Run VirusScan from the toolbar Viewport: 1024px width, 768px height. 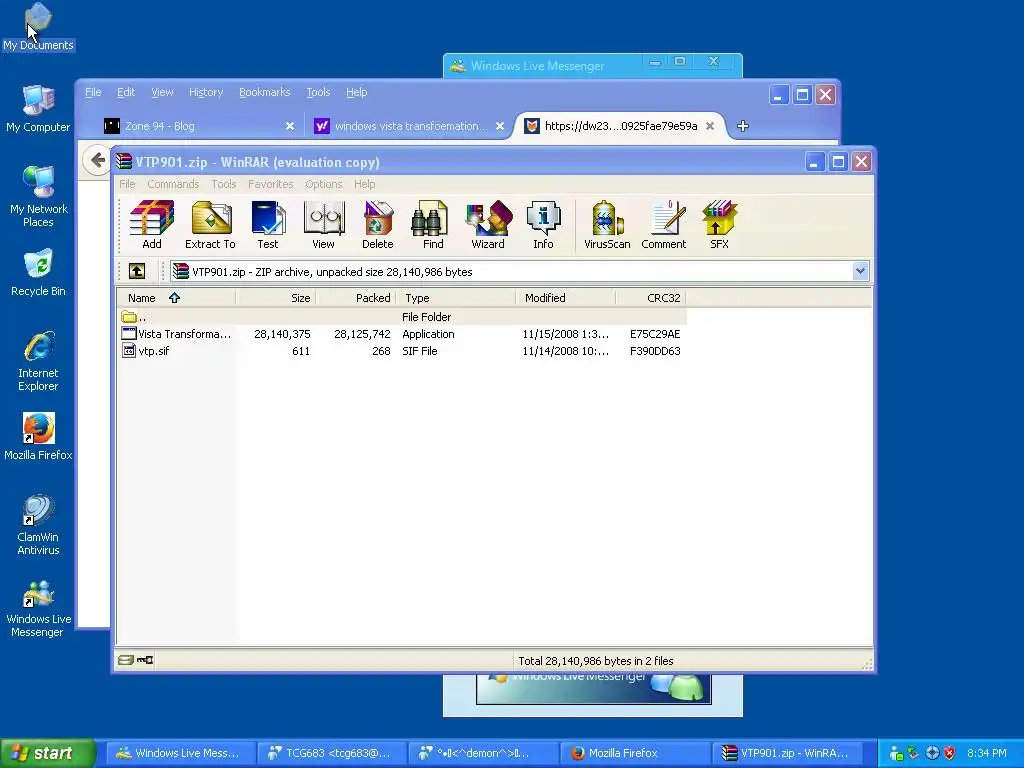[x=607, y=225]
